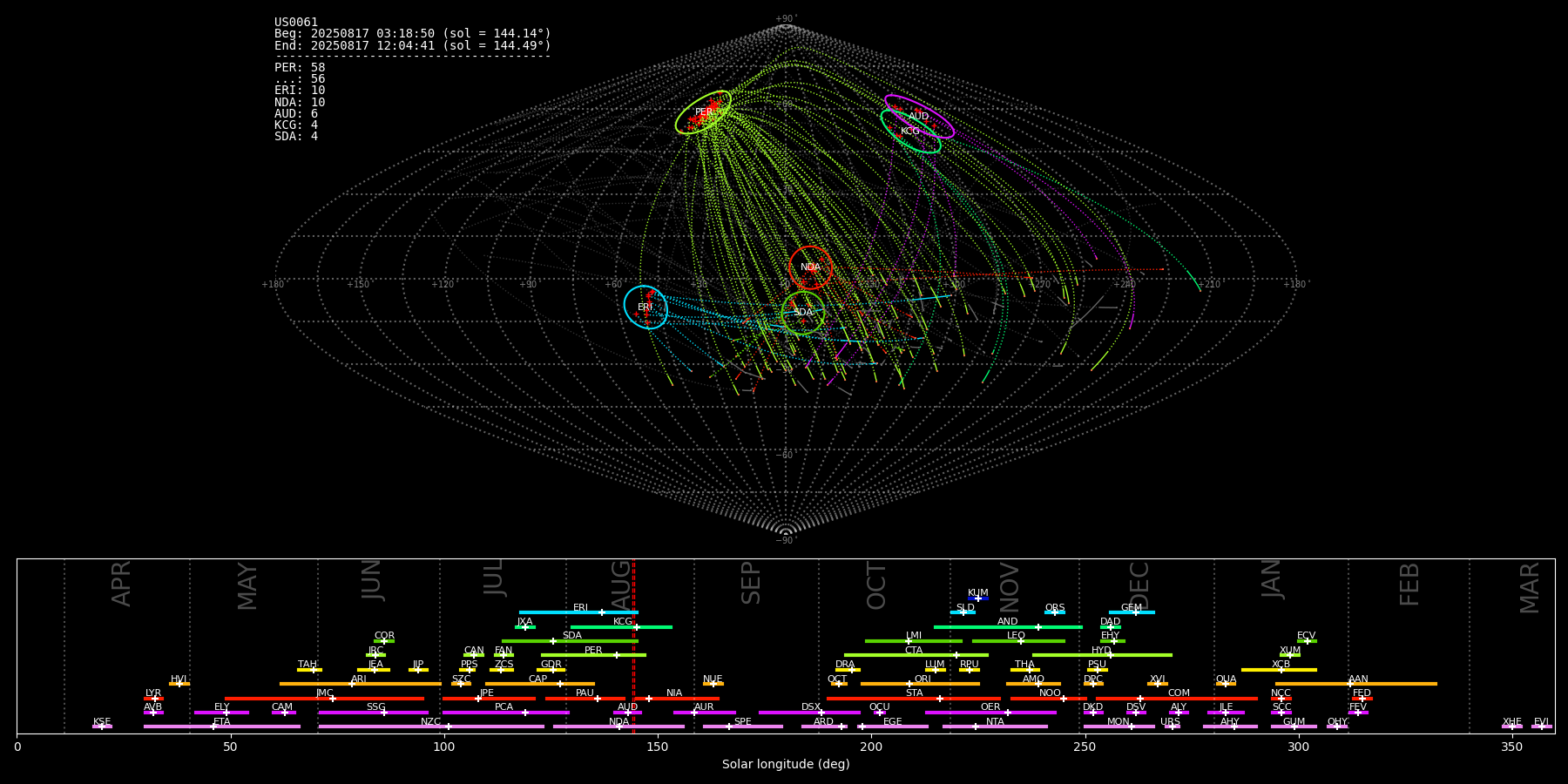The width and height of the screenshot is (1568, 784).
Task: Click the AND shower bar in timeline
Action: 1008,627
